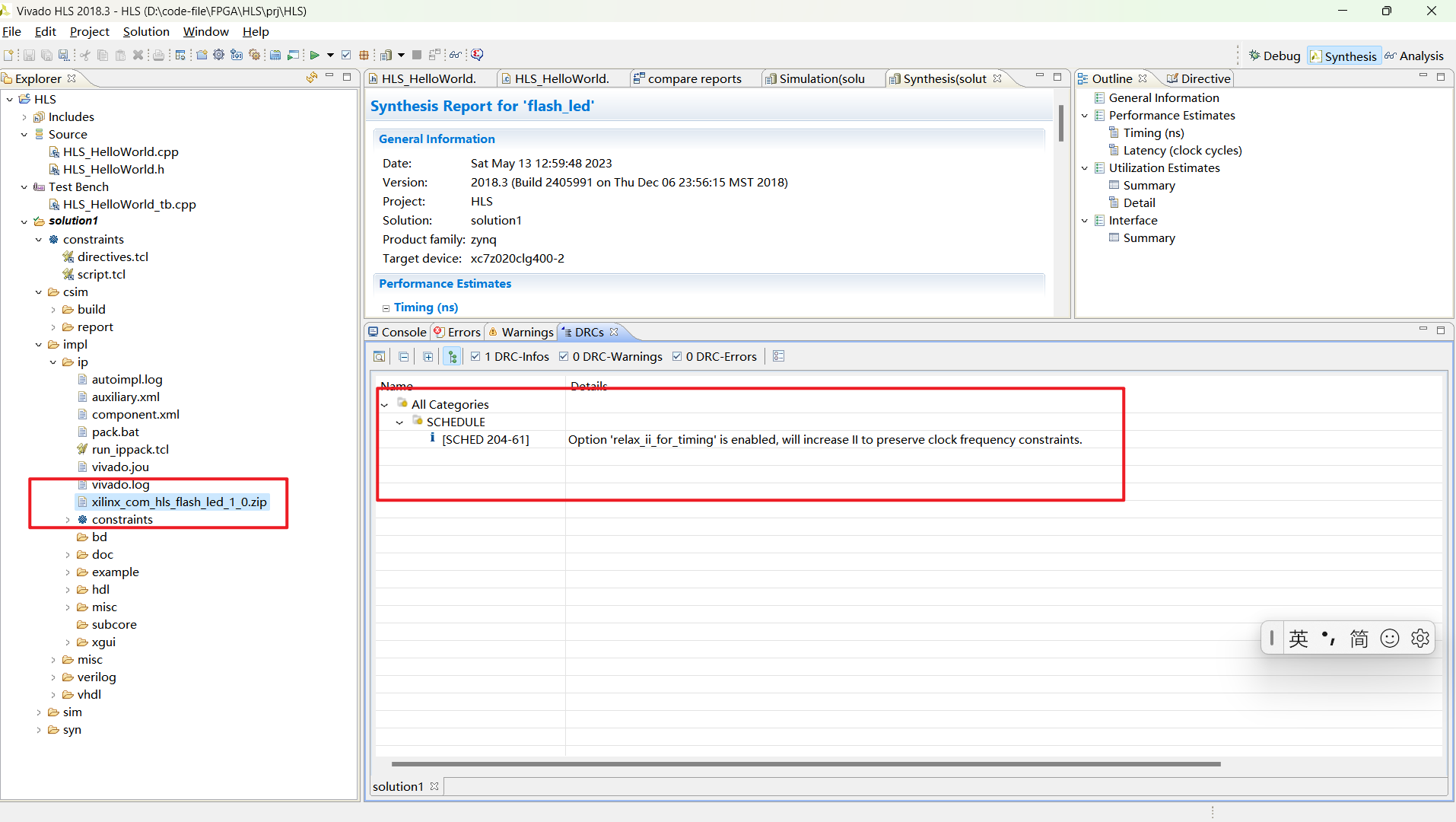This screenshot has width=1456, height=822.
Task: Click the Export RTL package icon
Action: point(364,55)
